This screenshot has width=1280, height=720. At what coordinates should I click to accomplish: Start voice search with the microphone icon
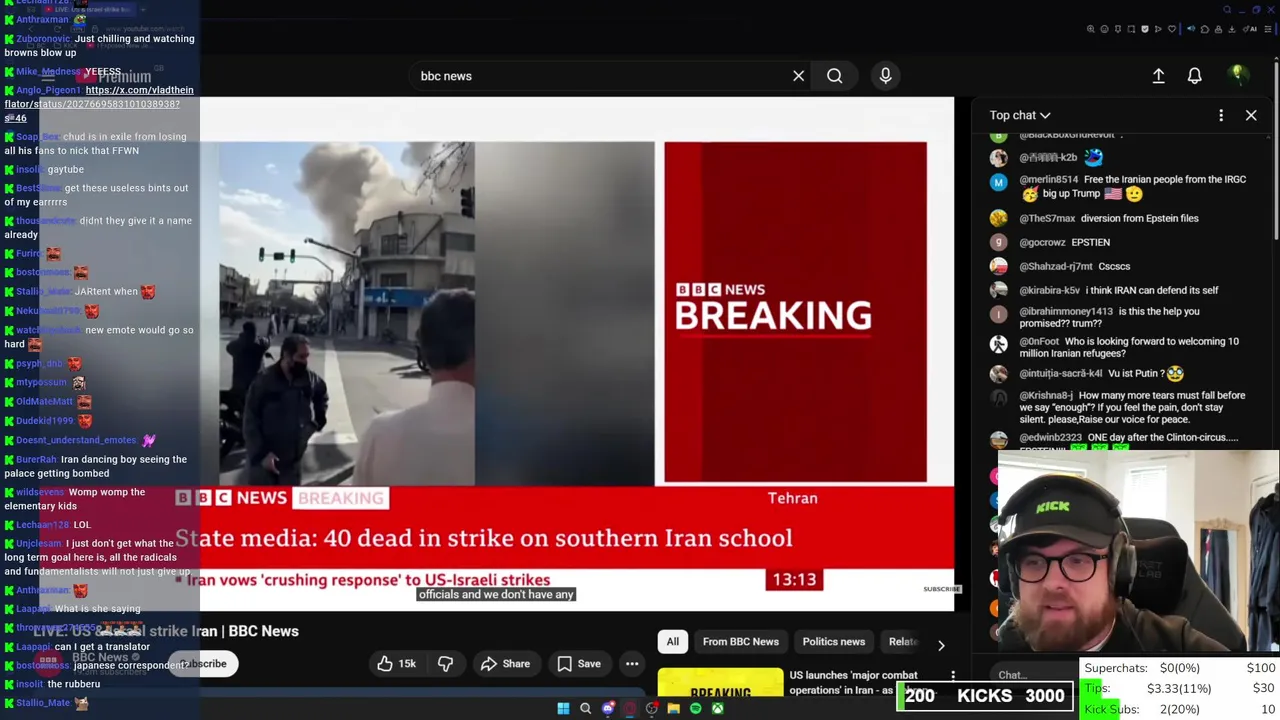click(x=885, y=76)
